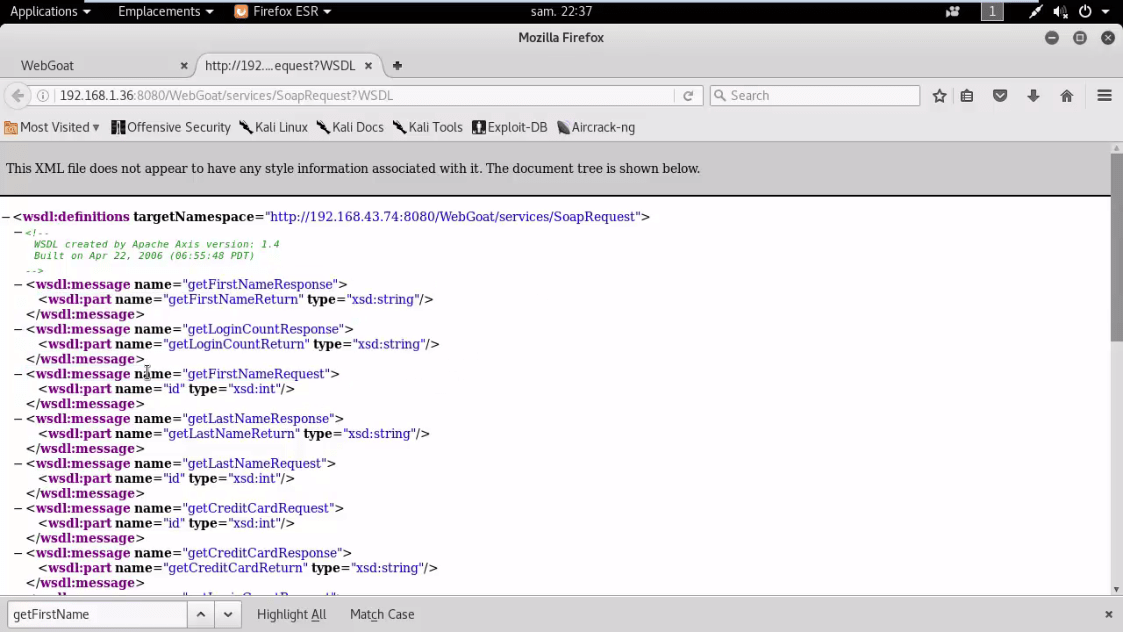Collapse the getFirstNameRequest message node

click(x=19, y=374)
